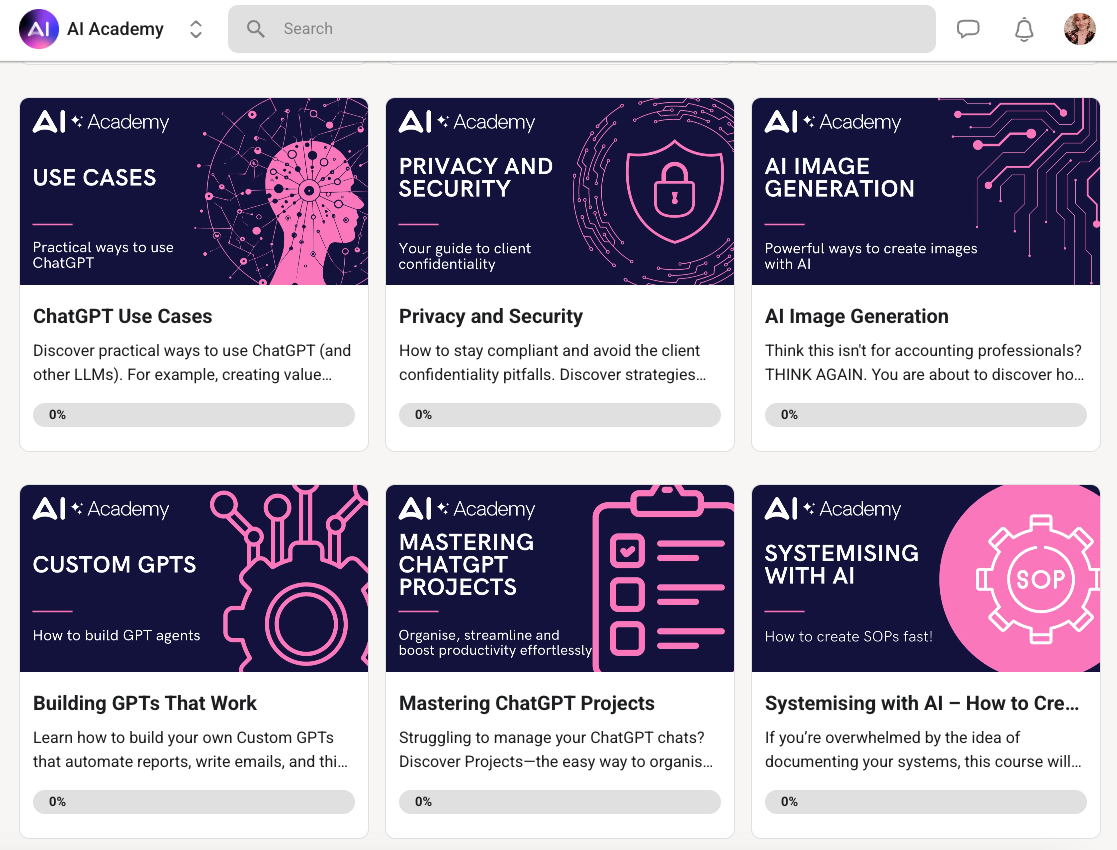
Task: Open the chat messages icon
Action: [967, 29]
